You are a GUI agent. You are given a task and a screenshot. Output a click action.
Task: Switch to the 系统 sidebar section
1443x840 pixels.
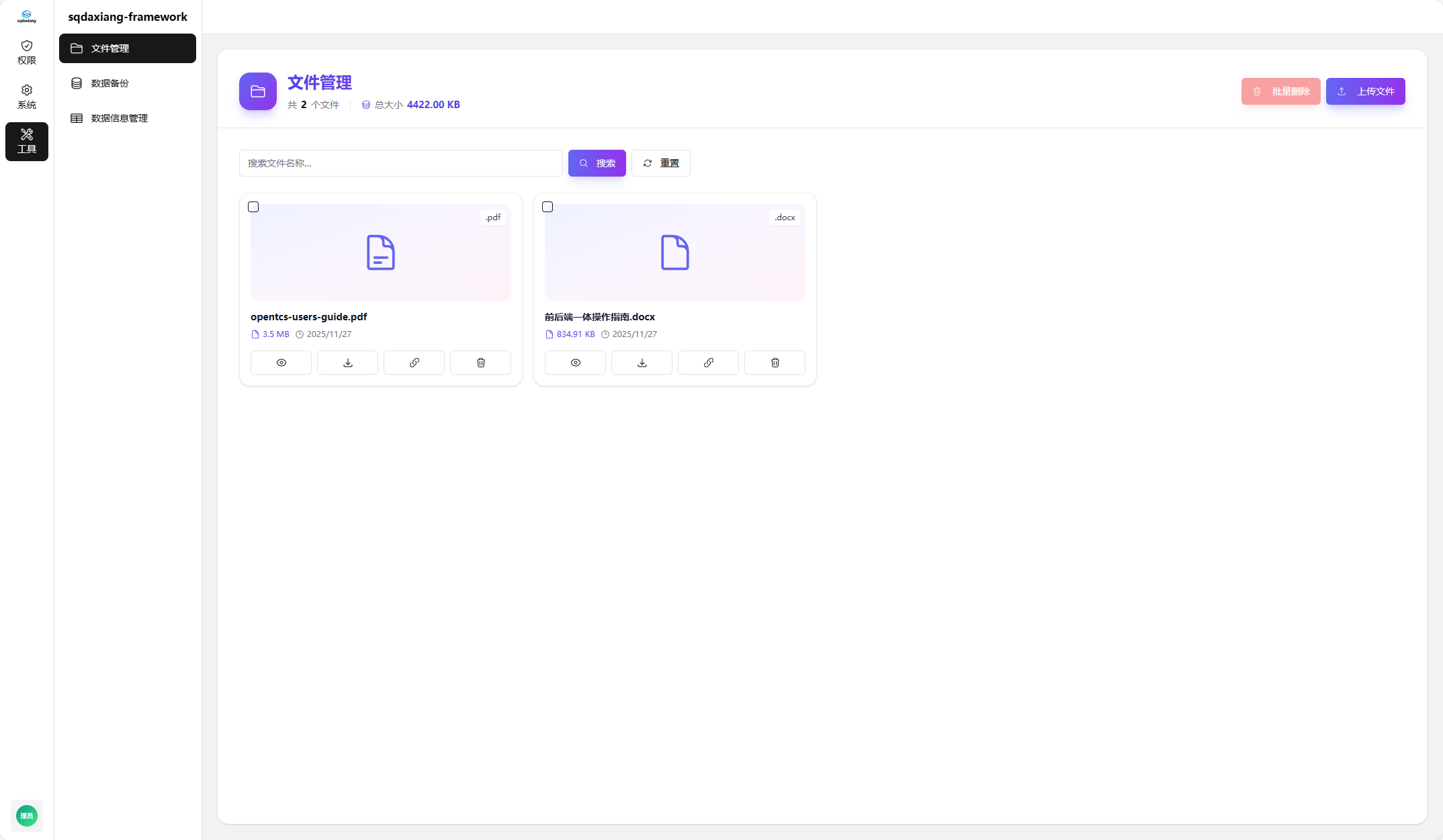click(27, 97)
